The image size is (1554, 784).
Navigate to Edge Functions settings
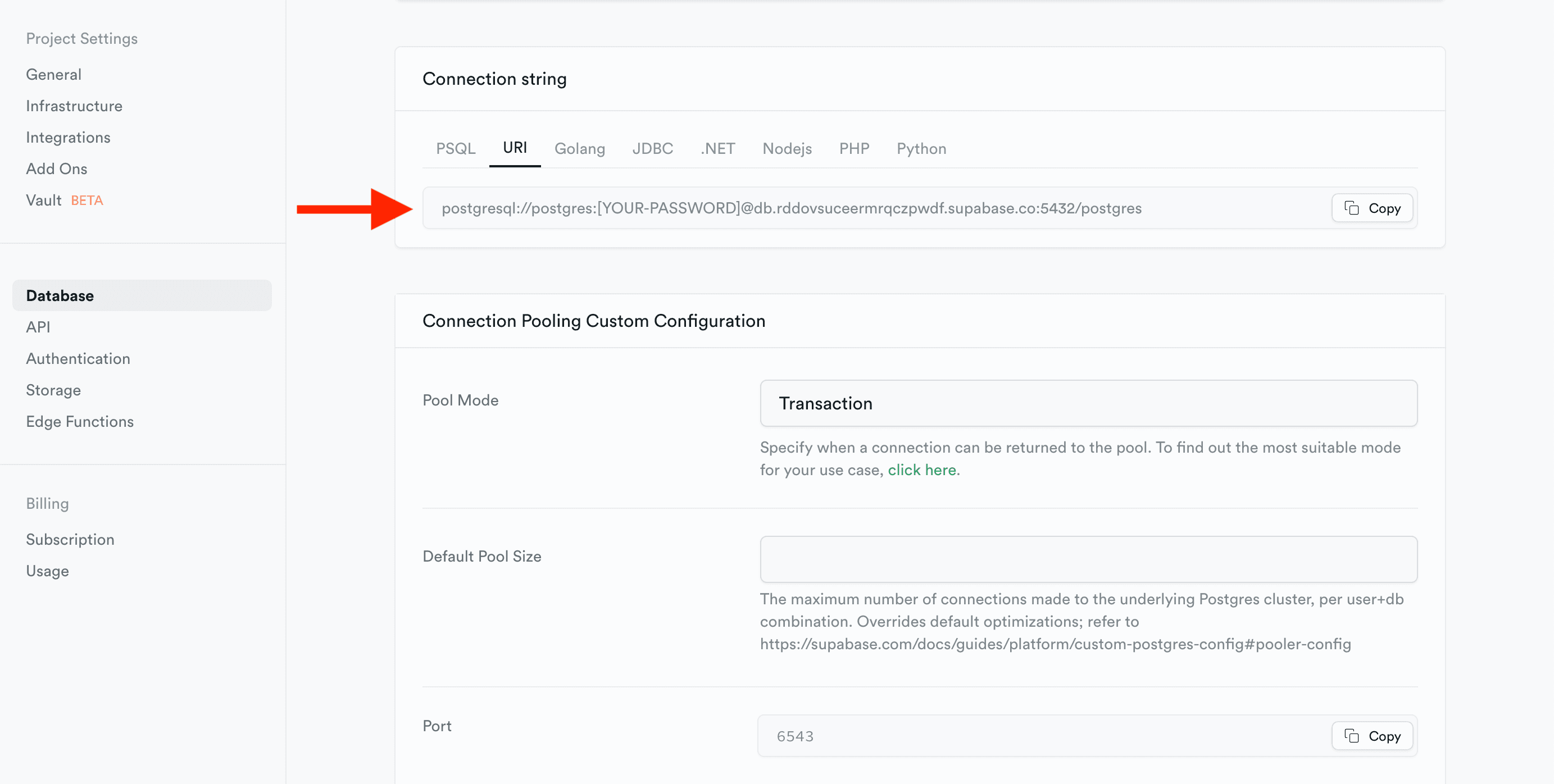[80, 421]
